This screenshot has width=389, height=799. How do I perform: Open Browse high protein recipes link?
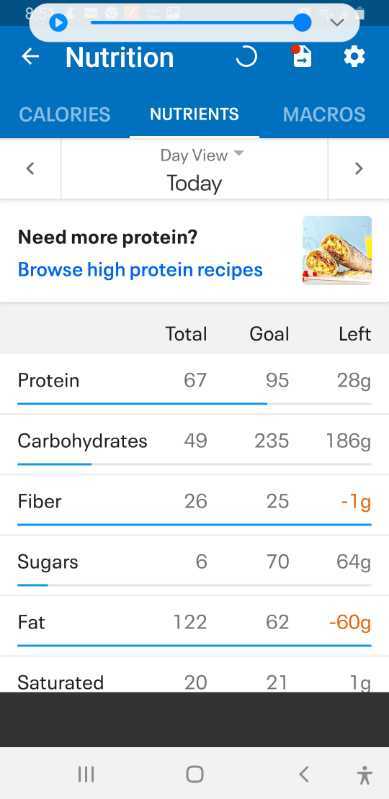pos(140,270)
